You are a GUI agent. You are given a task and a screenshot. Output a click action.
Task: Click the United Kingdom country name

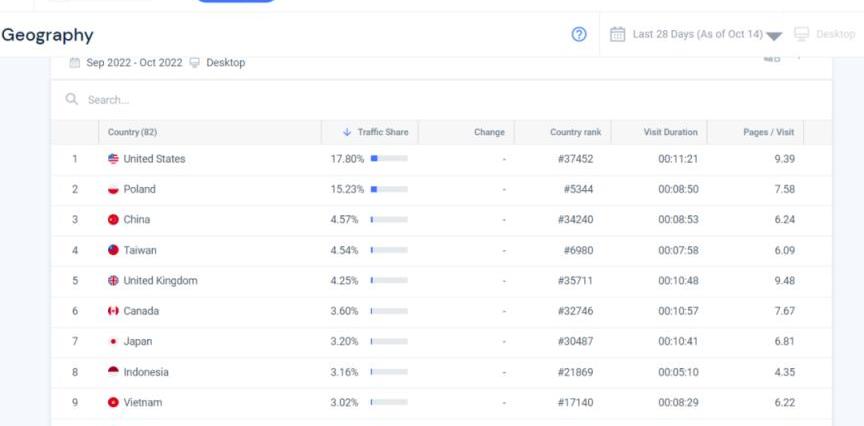[160, 281]
